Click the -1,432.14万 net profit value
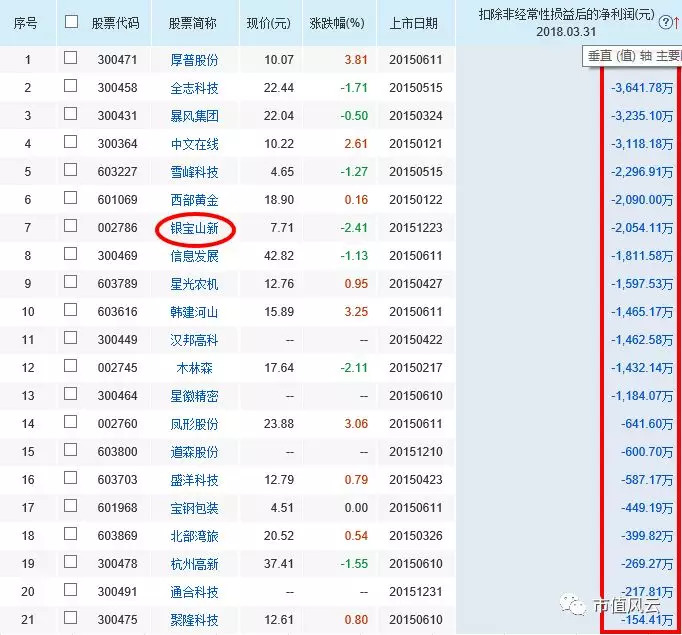682x635 pixels. coord(642,368)
